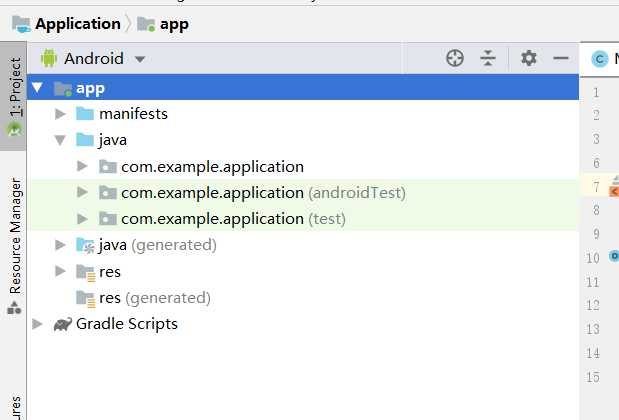
Task: Click the class file tab icon
Action: pyautogui.click(x=600, y=59)
